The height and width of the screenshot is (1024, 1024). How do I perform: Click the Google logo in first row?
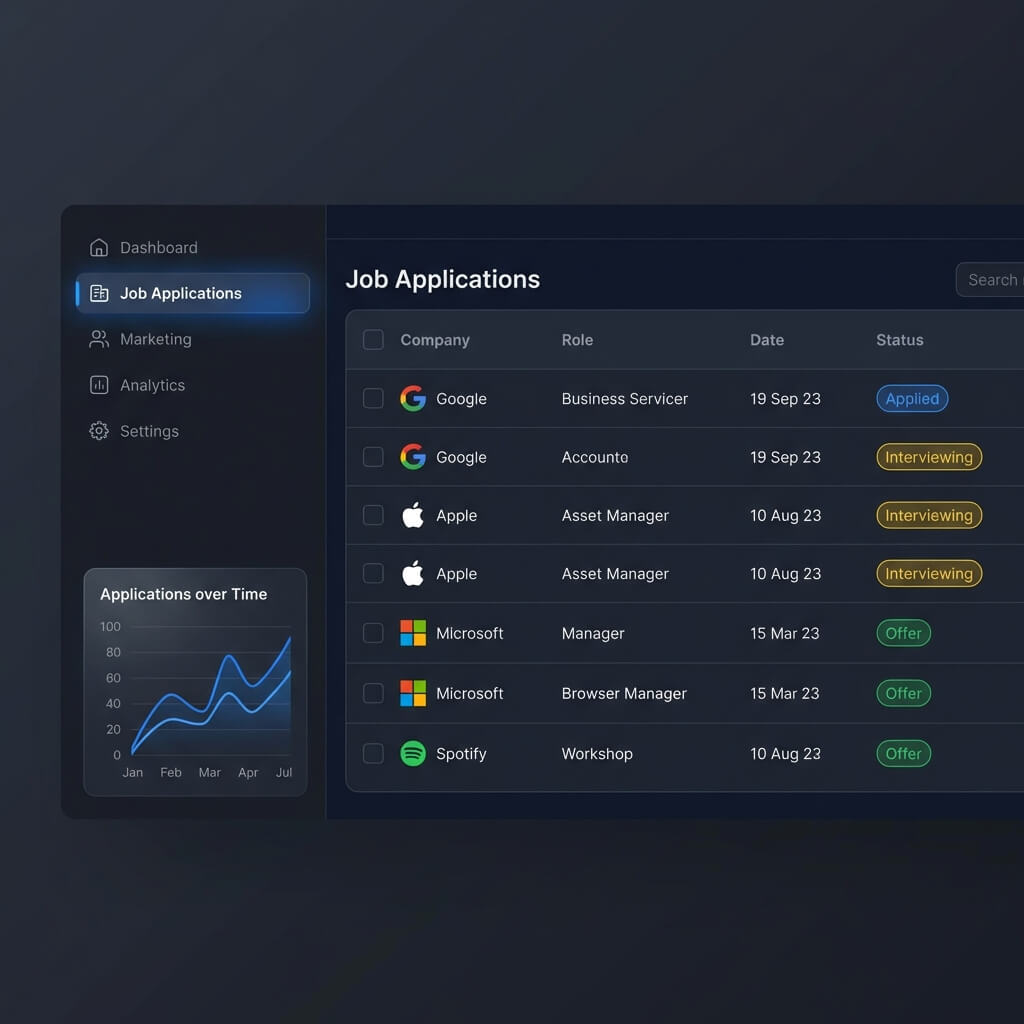click(413, 398)
